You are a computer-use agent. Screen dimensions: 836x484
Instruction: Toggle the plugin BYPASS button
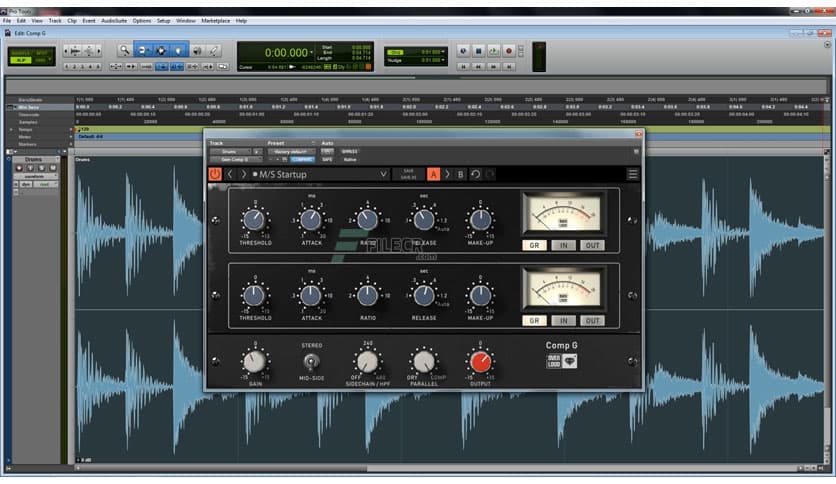[x=349, y=152]
